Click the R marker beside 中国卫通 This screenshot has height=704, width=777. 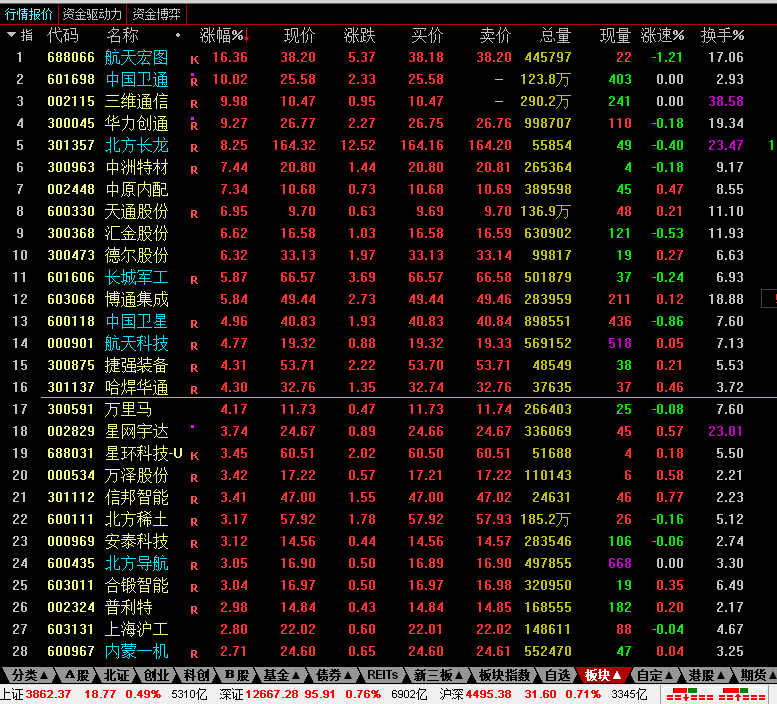(x=194, y=82)
